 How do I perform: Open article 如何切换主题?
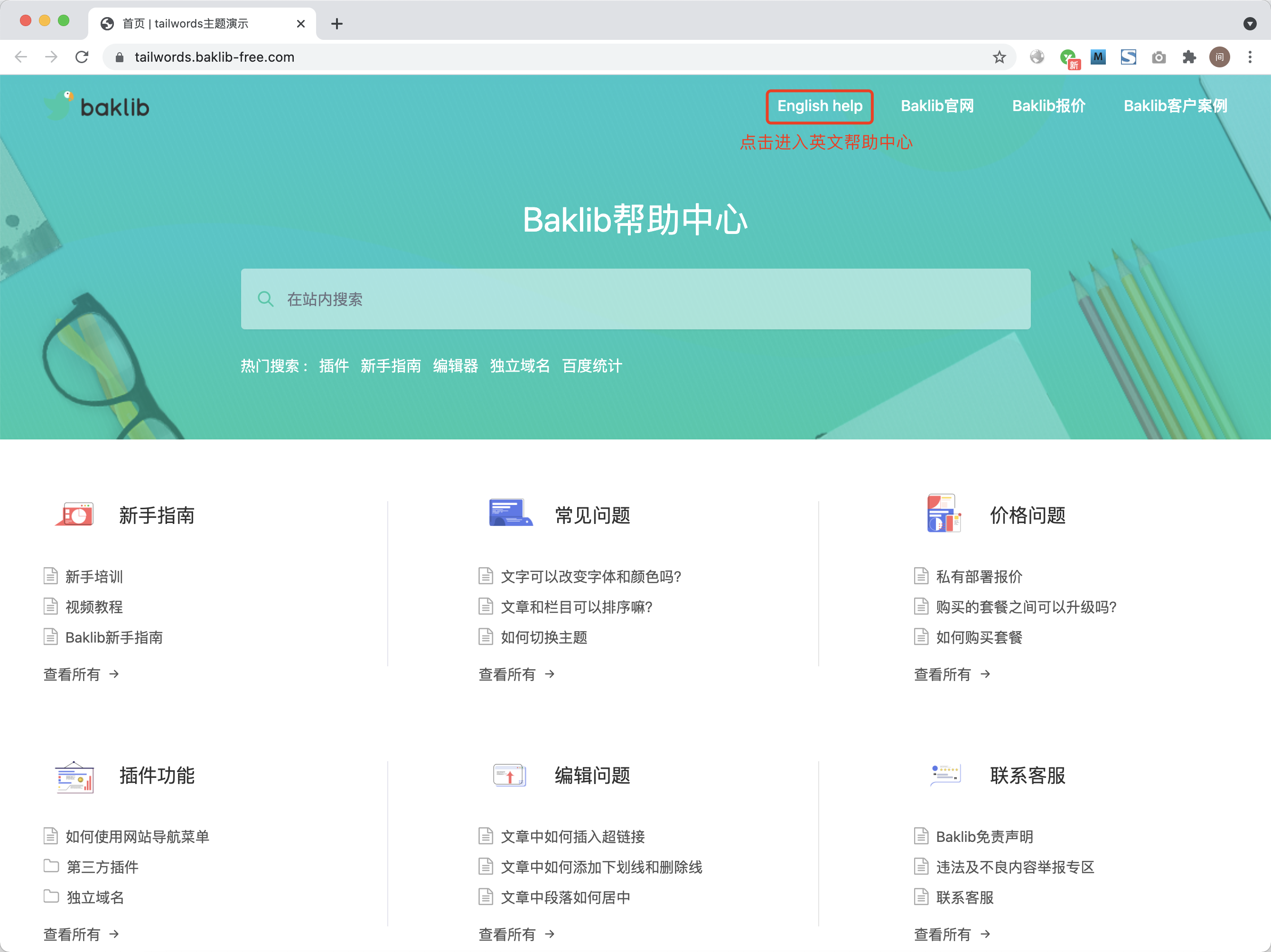[x=544, y=637]
